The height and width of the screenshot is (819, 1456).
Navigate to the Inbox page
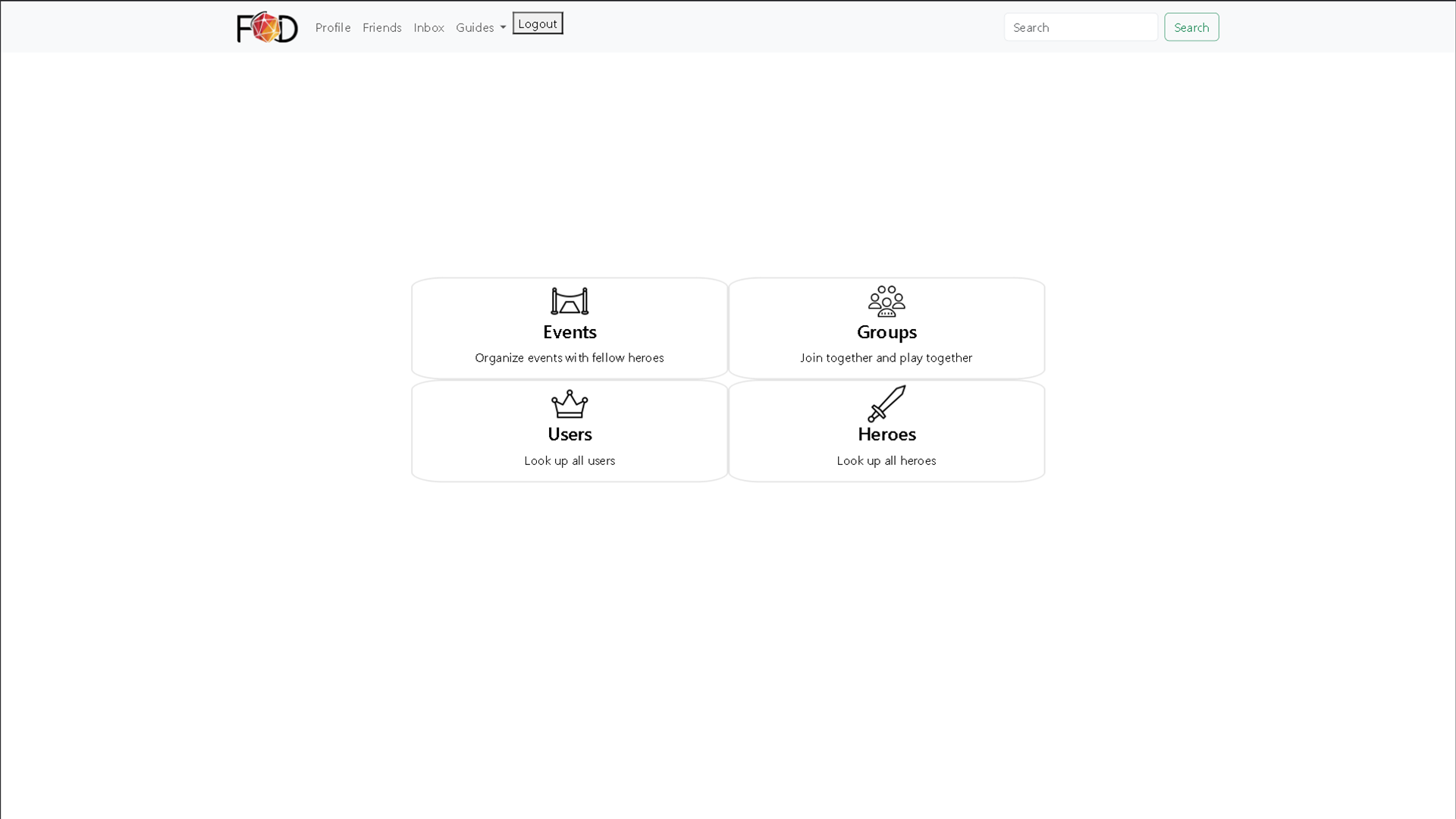click(429, 27)
